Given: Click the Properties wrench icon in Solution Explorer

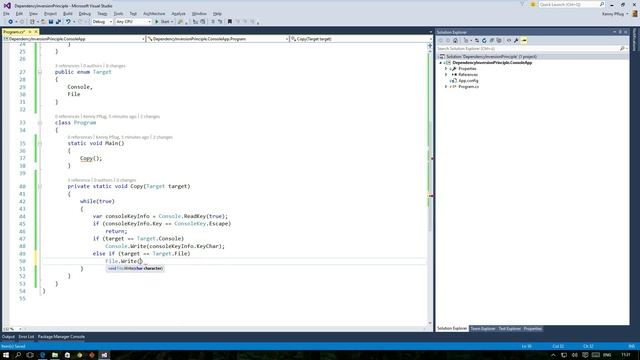Looking at the screenshot, I should point(516,40).
